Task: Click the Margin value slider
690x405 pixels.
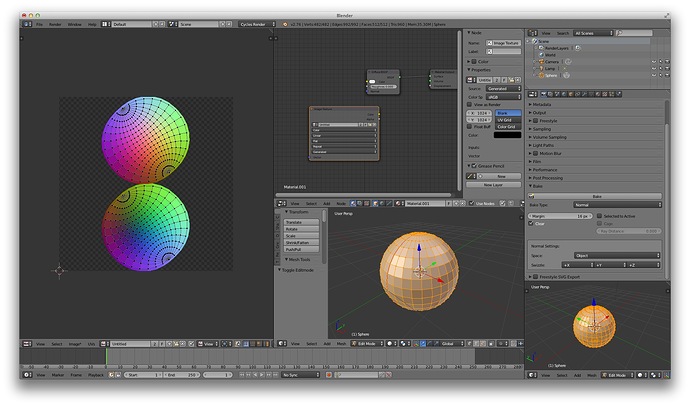Action: tap(560, 216)
